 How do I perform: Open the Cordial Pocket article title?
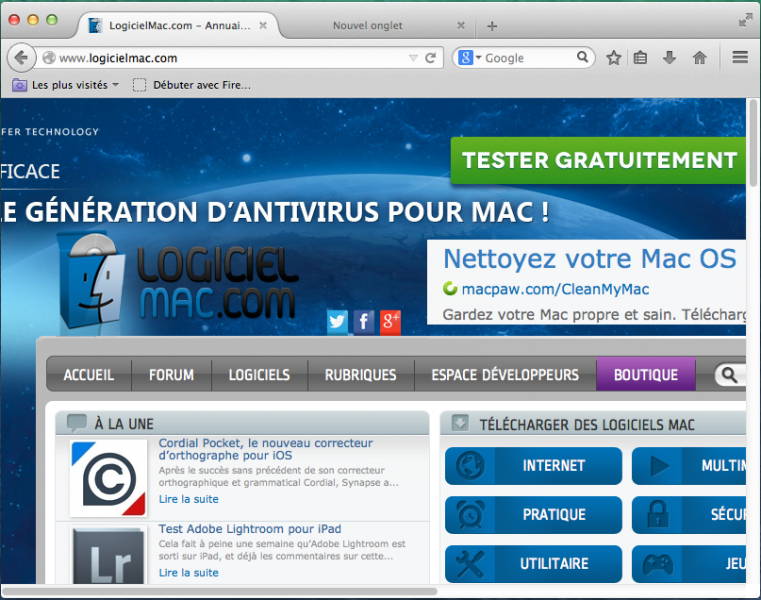[x=265, y=449]
